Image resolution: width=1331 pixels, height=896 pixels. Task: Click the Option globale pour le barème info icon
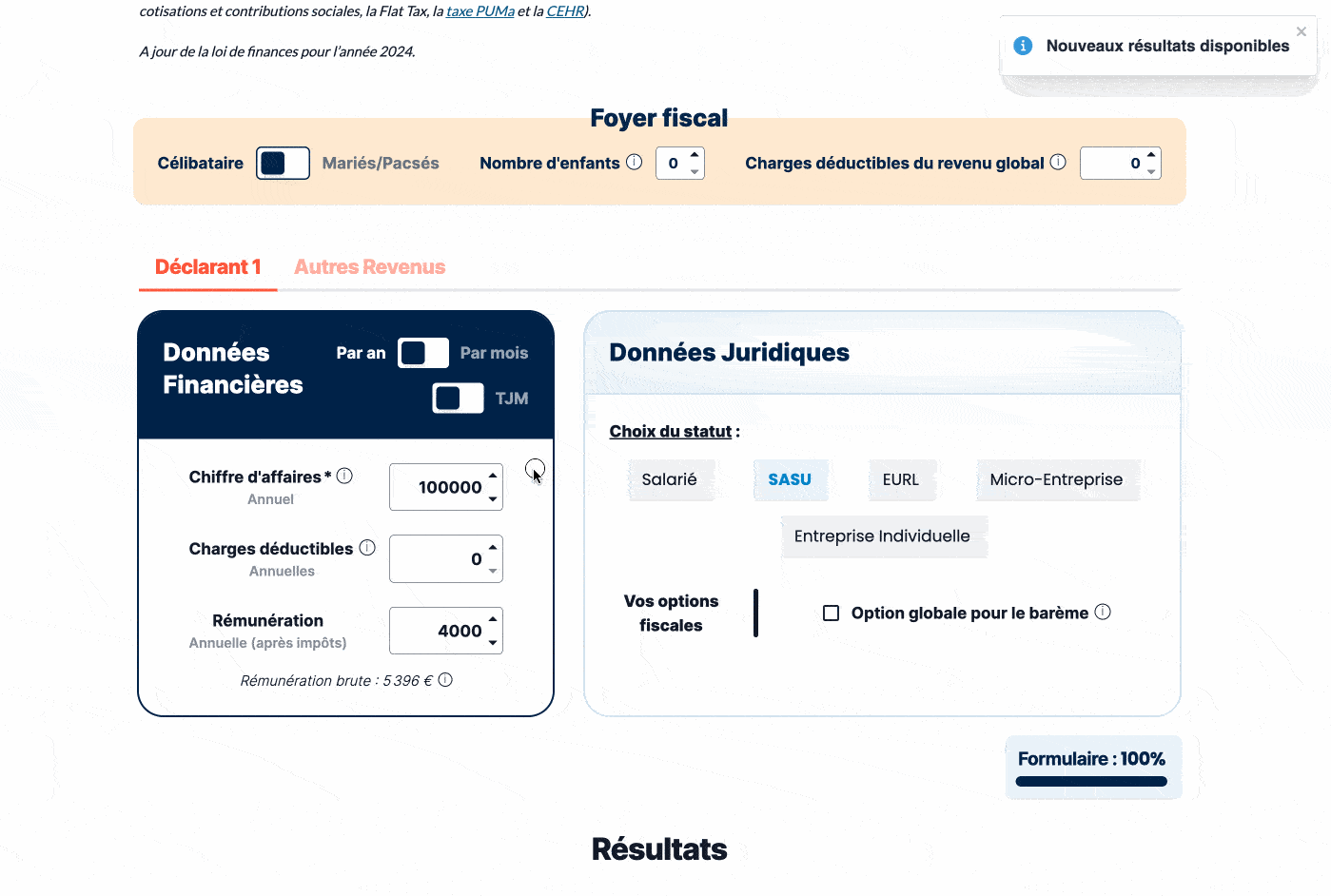pos(1104,613)
